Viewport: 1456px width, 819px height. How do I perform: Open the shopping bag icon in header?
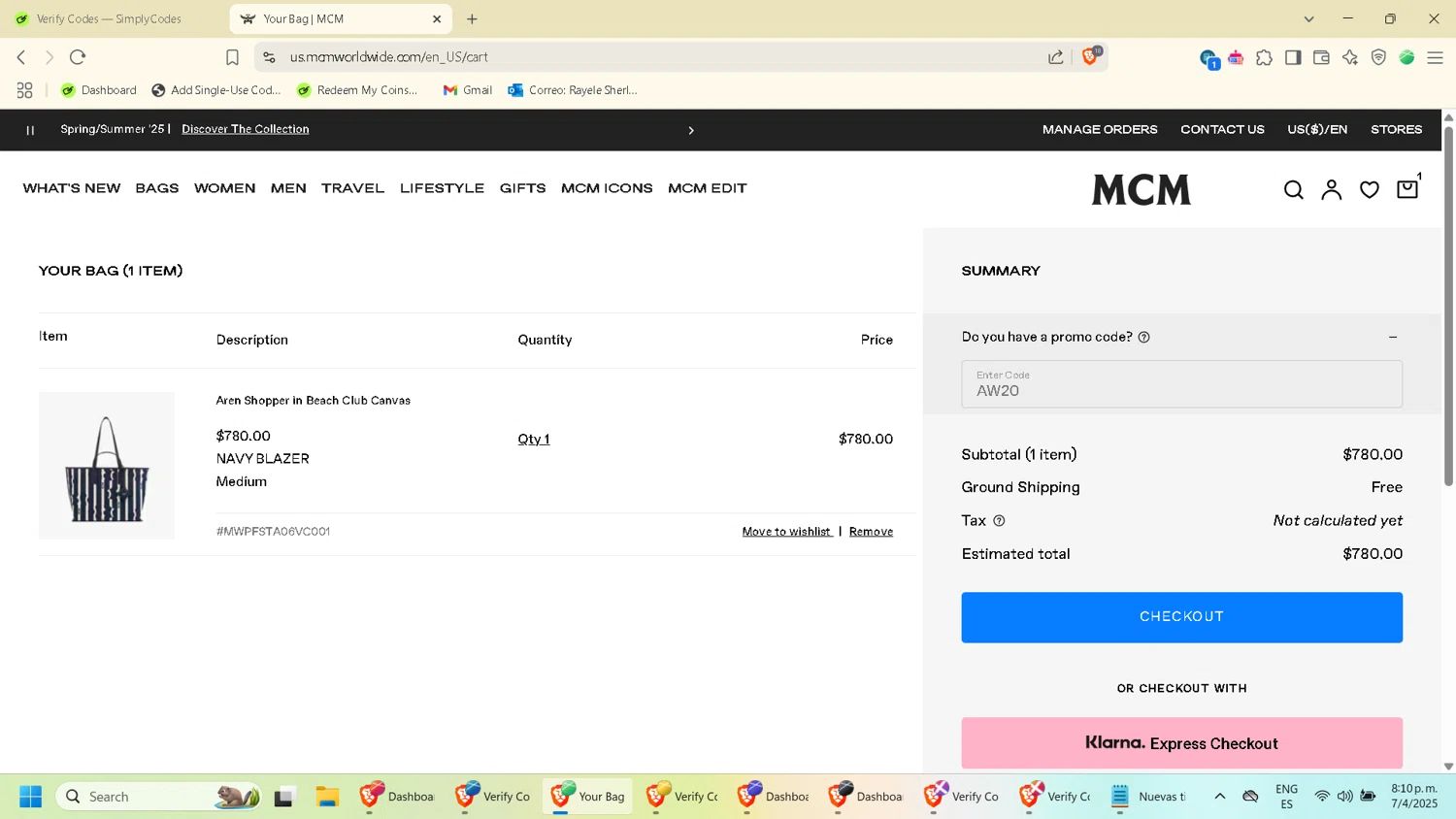[x=1407, y=188]
